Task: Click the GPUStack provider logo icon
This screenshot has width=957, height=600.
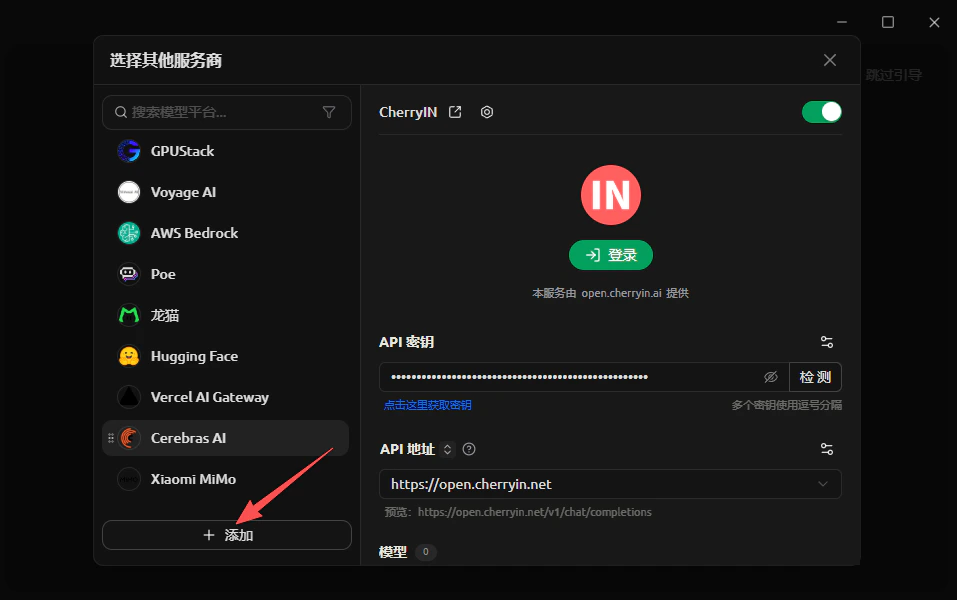Action: pos(129,151)
